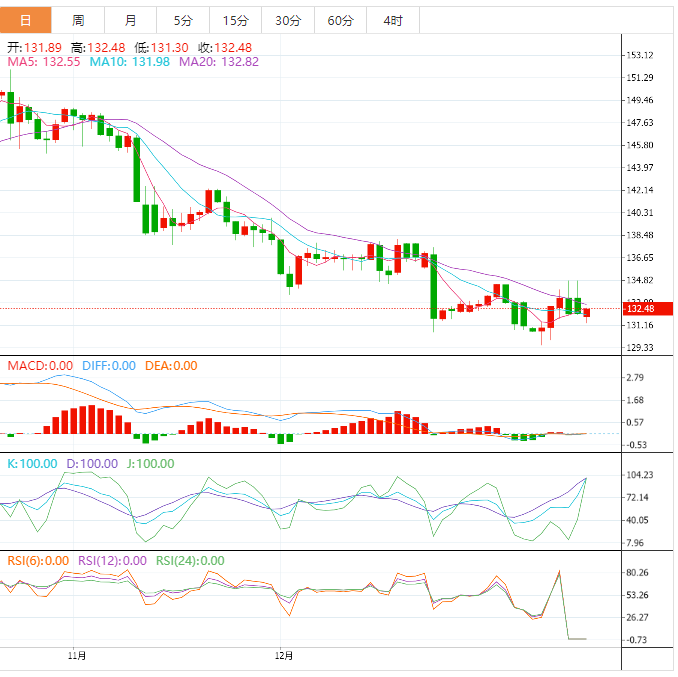Click the 104.23 KDJ axis value
Viewport: 678px width, 677px height.
(x=640, y=475)
